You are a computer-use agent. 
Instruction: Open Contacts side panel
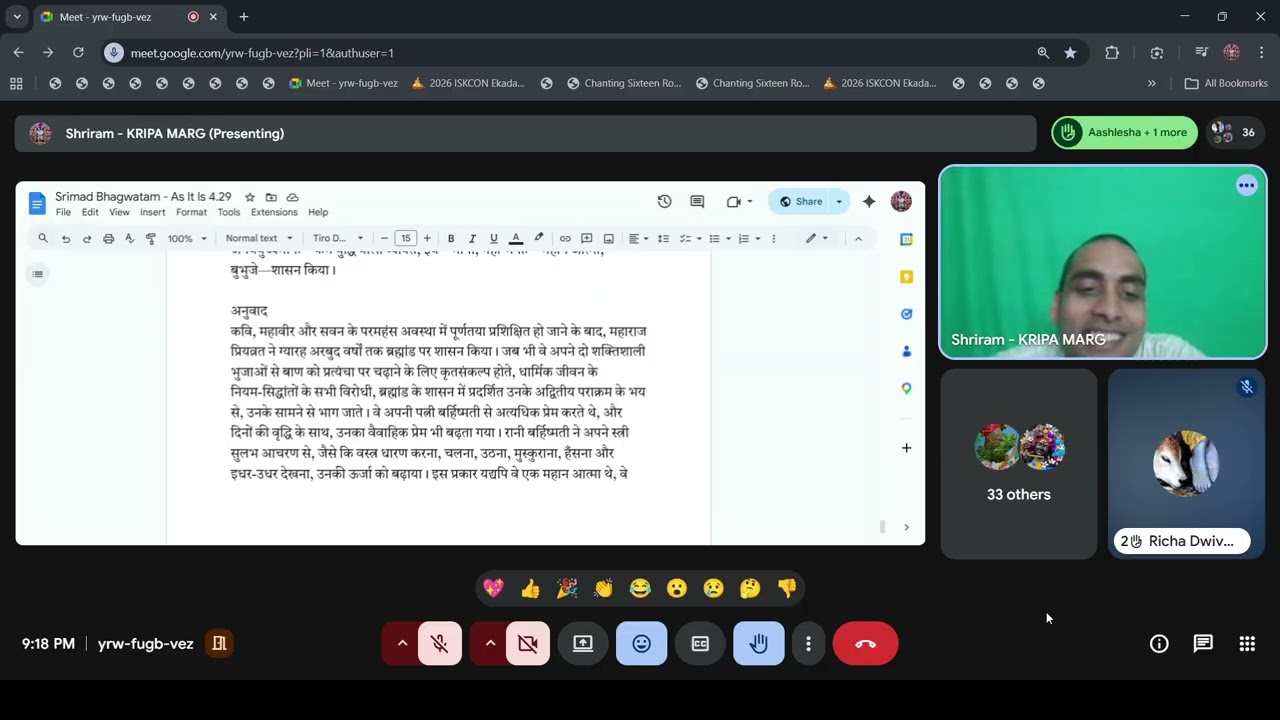point(906,351)
